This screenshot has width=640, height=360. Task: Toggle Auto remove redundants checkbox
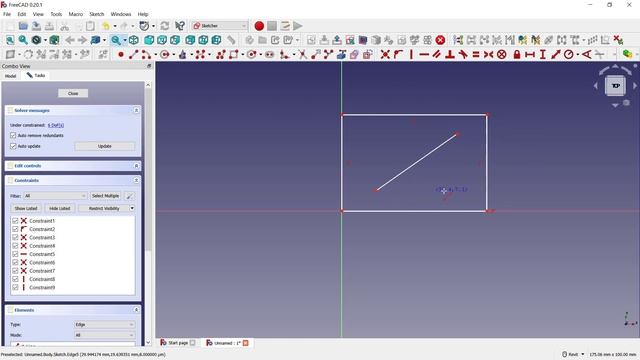point(13,135)
